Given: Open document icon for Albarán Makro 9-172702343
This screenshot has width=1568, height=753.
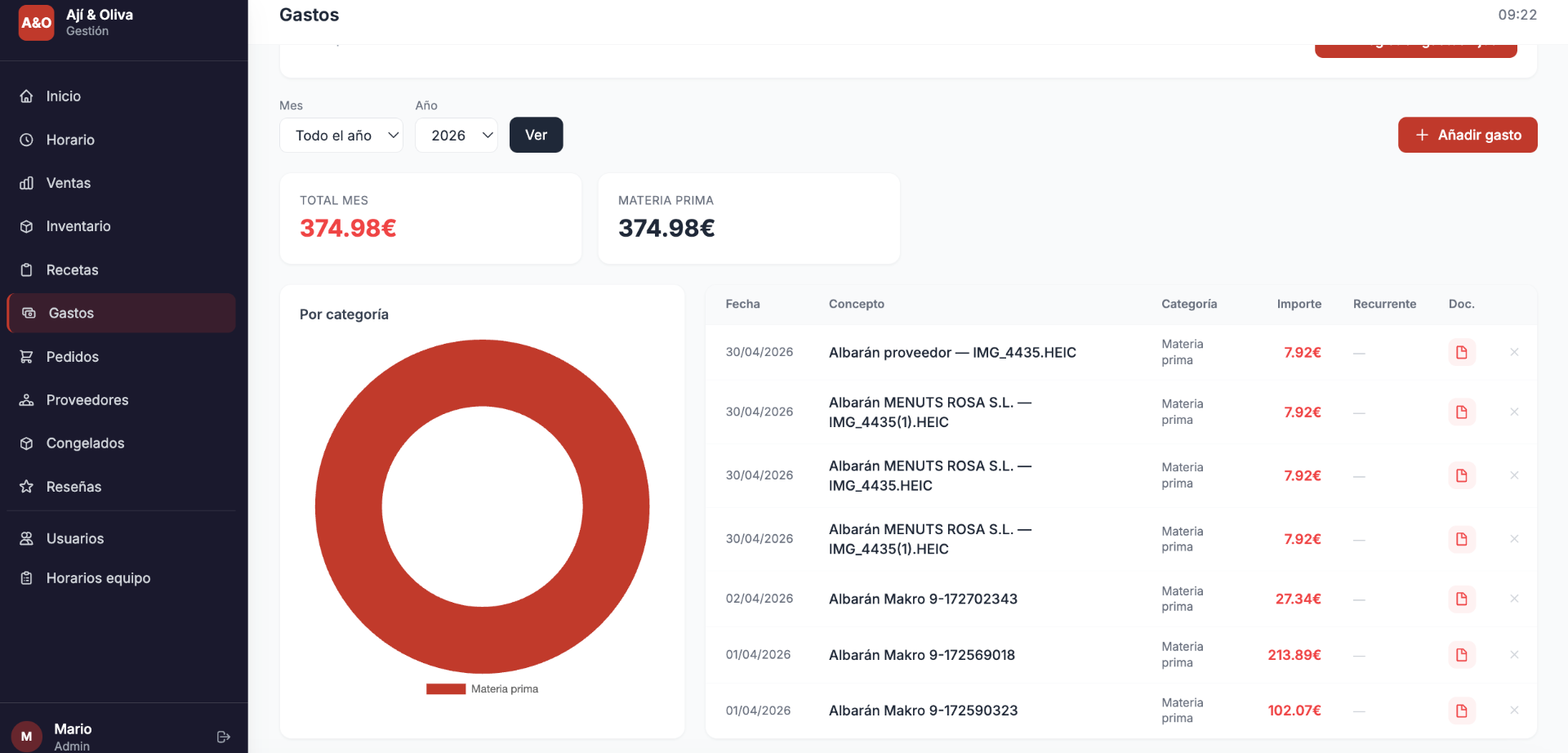Looking at the screenshot, I should 1462,599.
